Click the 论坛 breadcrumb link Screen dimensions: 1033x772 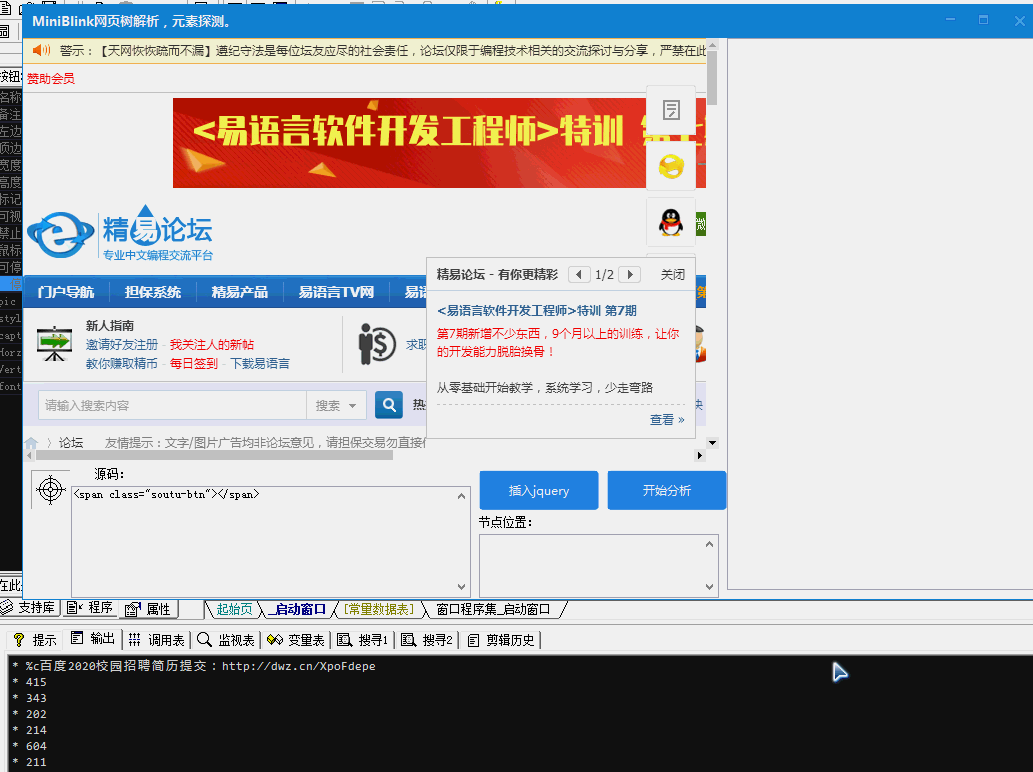70,443
